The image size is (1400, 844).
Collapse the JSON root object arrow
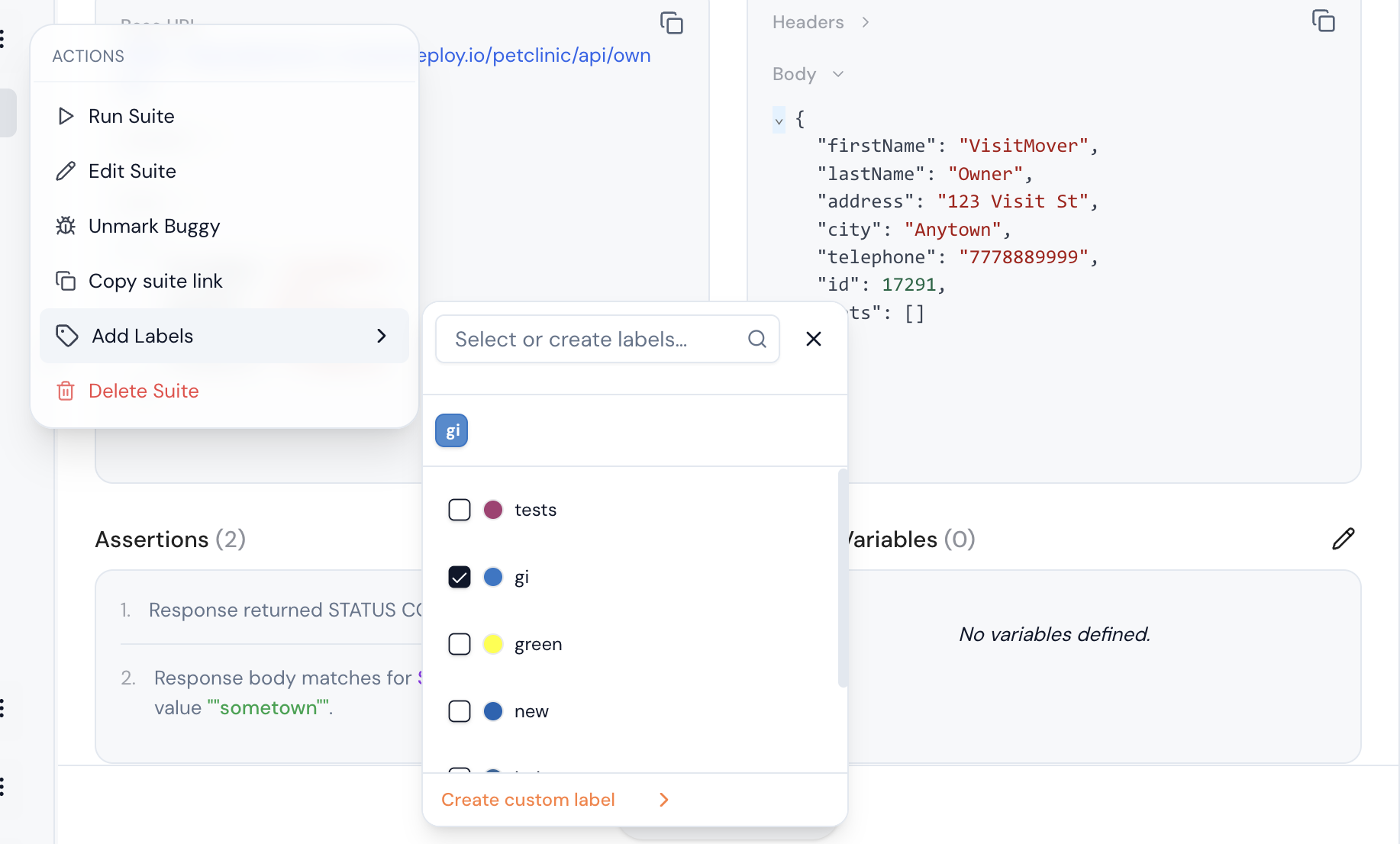point(779,121)
